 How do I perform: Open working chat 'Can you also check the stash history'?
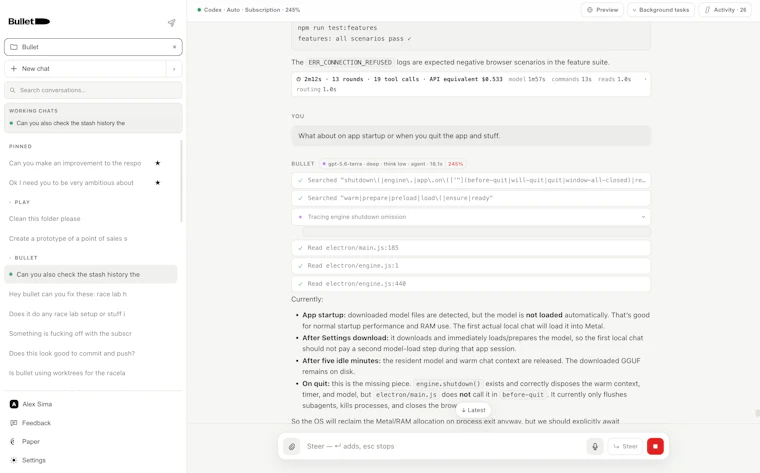tap(93, 123)
